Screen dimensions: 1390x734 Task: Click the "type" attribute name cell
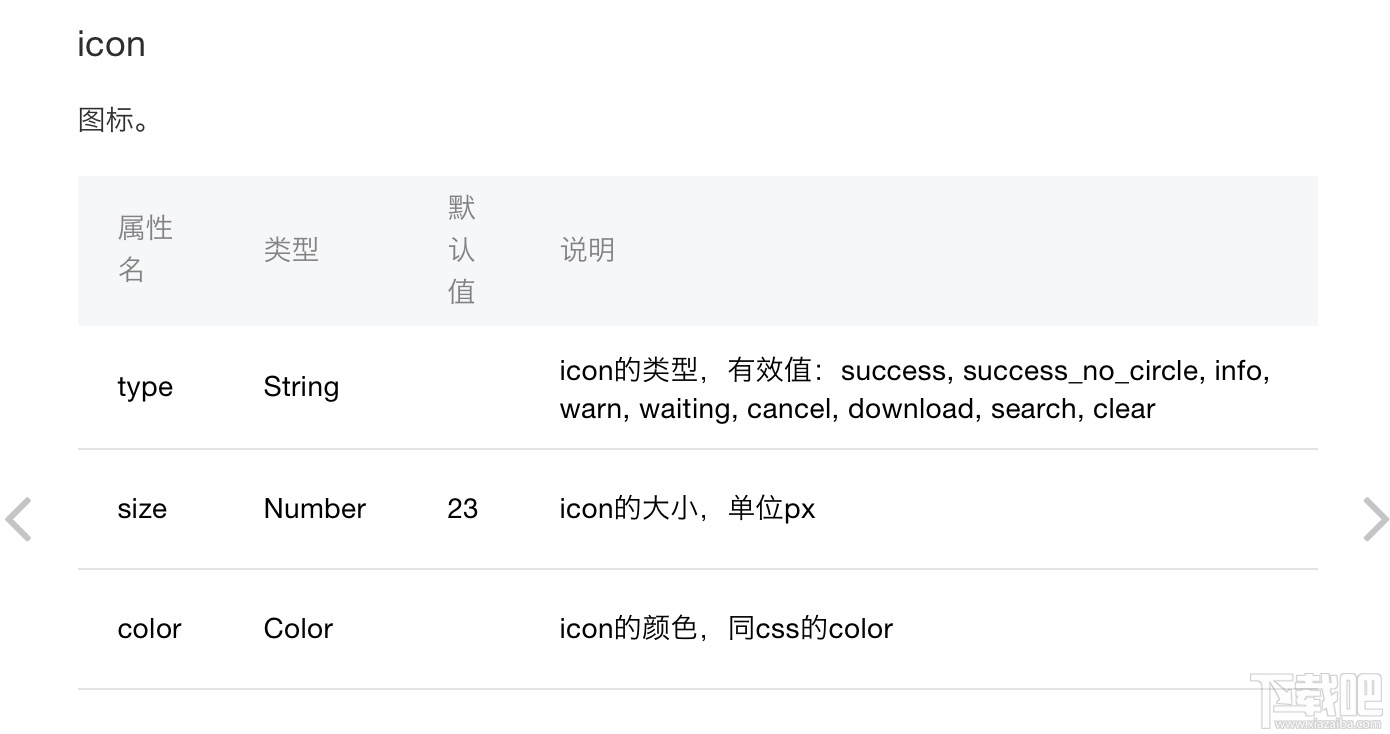(145, 388)
